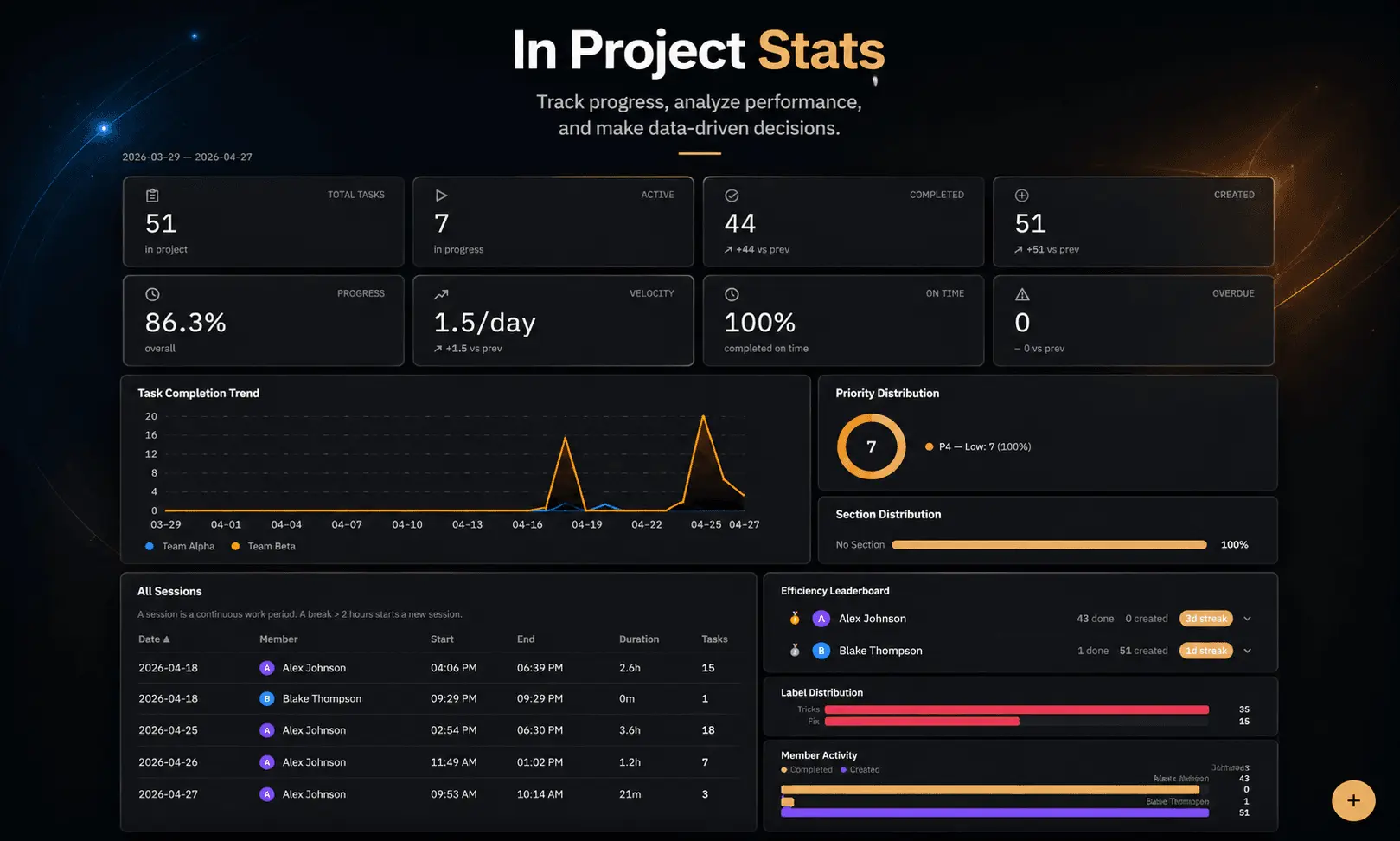This screenshot has width=1400, height=841.
Task: Click the Priority Distribution donut chart
Action: pos(871,446)
